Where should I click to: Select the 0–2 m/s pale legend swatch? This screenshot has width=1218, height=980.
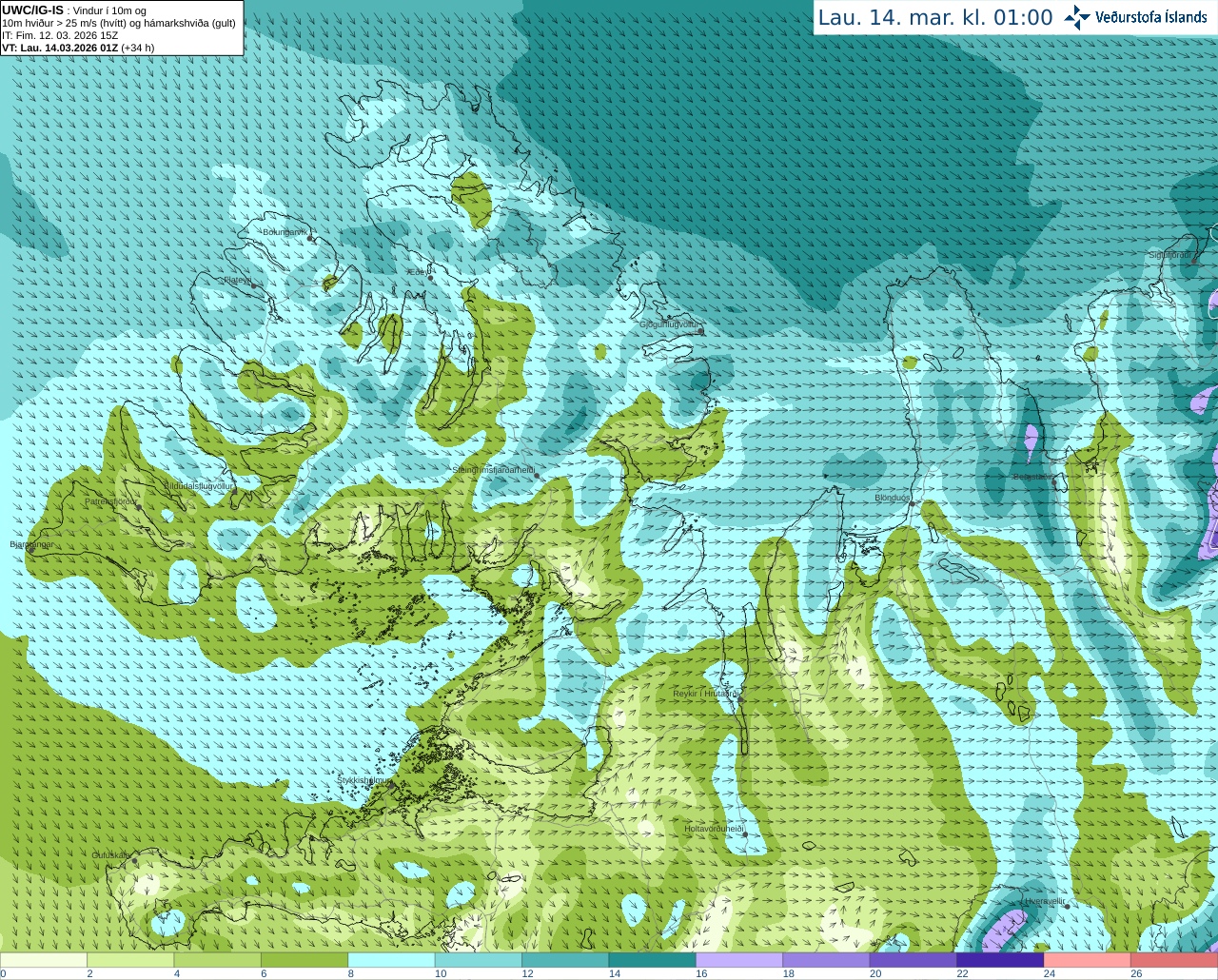tap(44, 960)
